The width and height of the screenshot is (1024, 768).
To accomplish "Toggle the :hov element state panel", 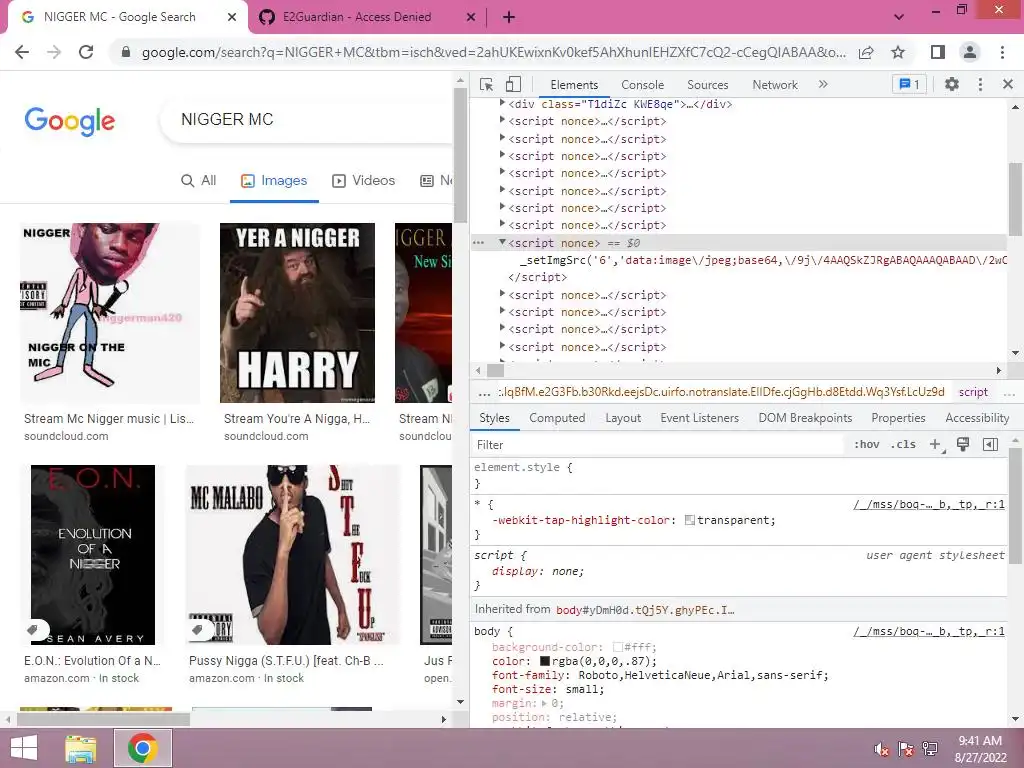I will point(866,445).
